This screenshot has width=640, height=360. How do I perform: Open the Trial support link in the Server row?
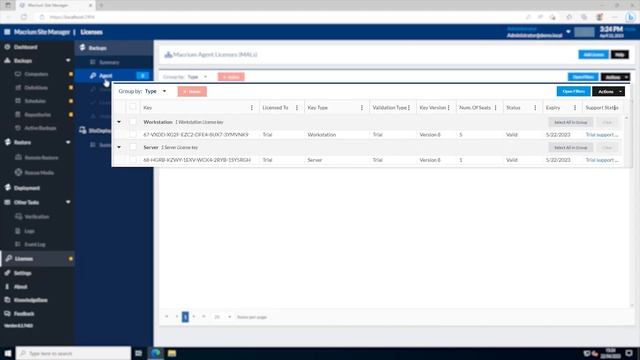pos(602,160)
